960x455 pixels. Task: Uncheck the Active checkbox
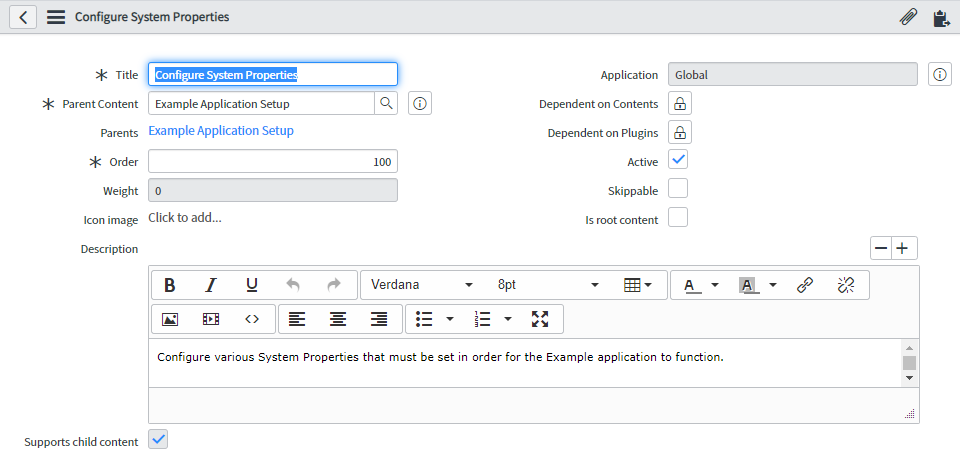click(x=678, y=160)
